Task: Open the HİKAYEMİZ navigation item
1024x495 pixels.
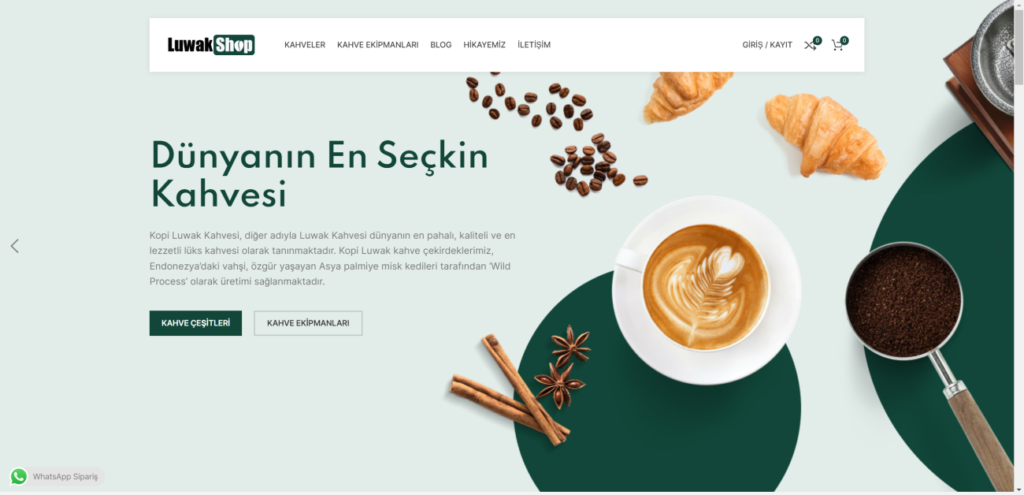Action: [x=485, y=45]
